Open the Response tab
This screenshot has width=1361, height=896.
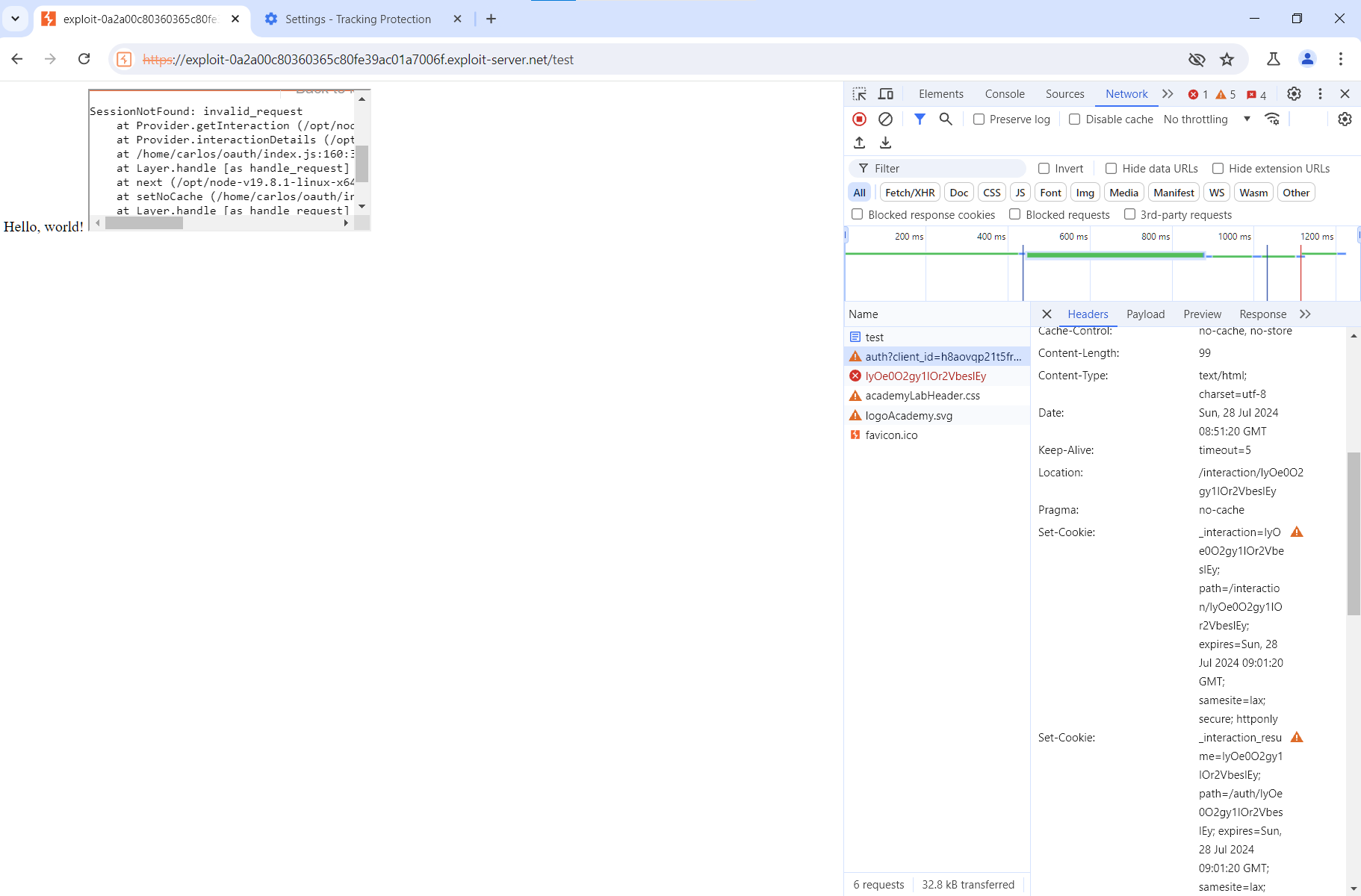pos(1263,314)
